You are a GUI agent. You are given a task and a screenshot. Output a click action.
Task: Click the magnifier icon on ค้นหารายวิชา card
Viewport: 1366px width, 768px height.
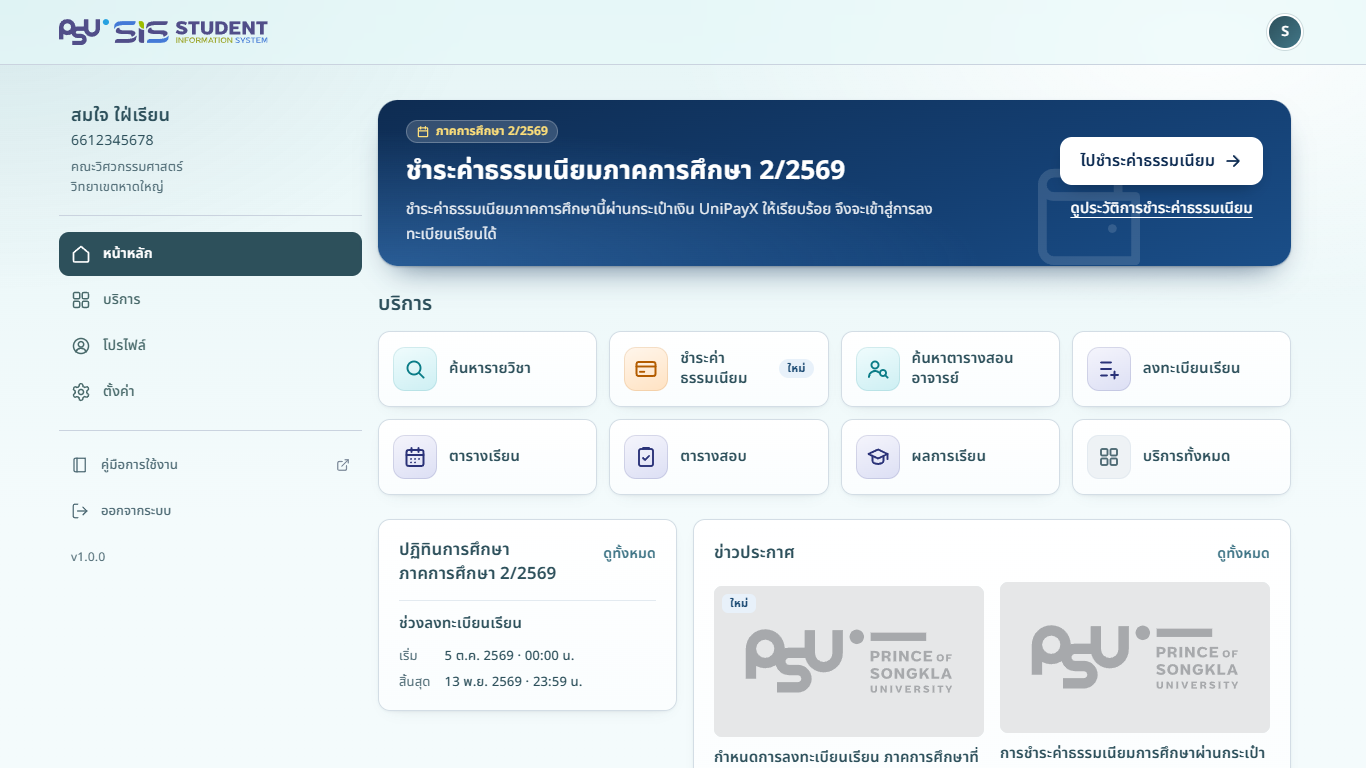tap(415, 369)
